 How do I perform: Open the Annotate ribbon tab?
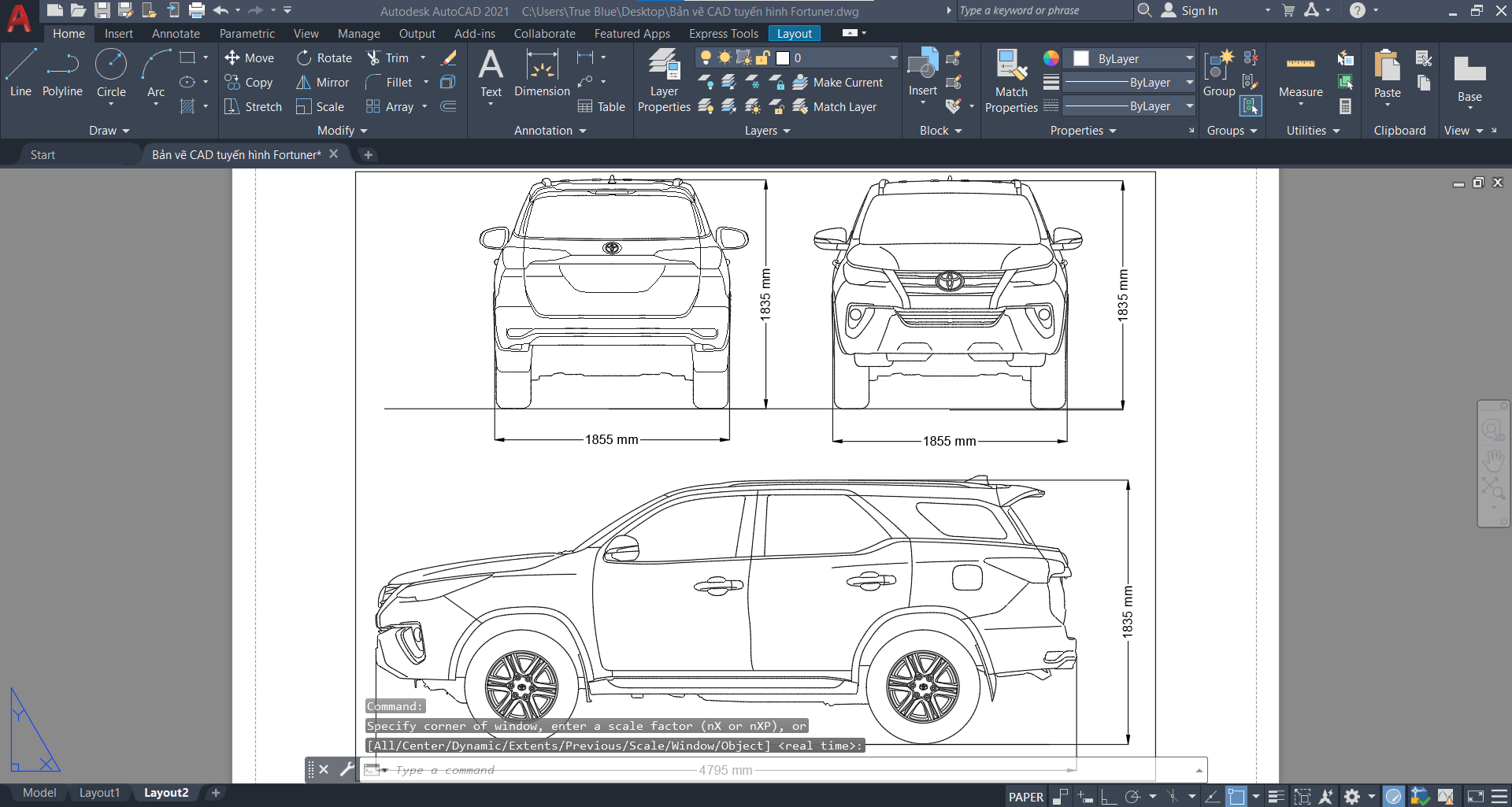click(x=176, y=33)
